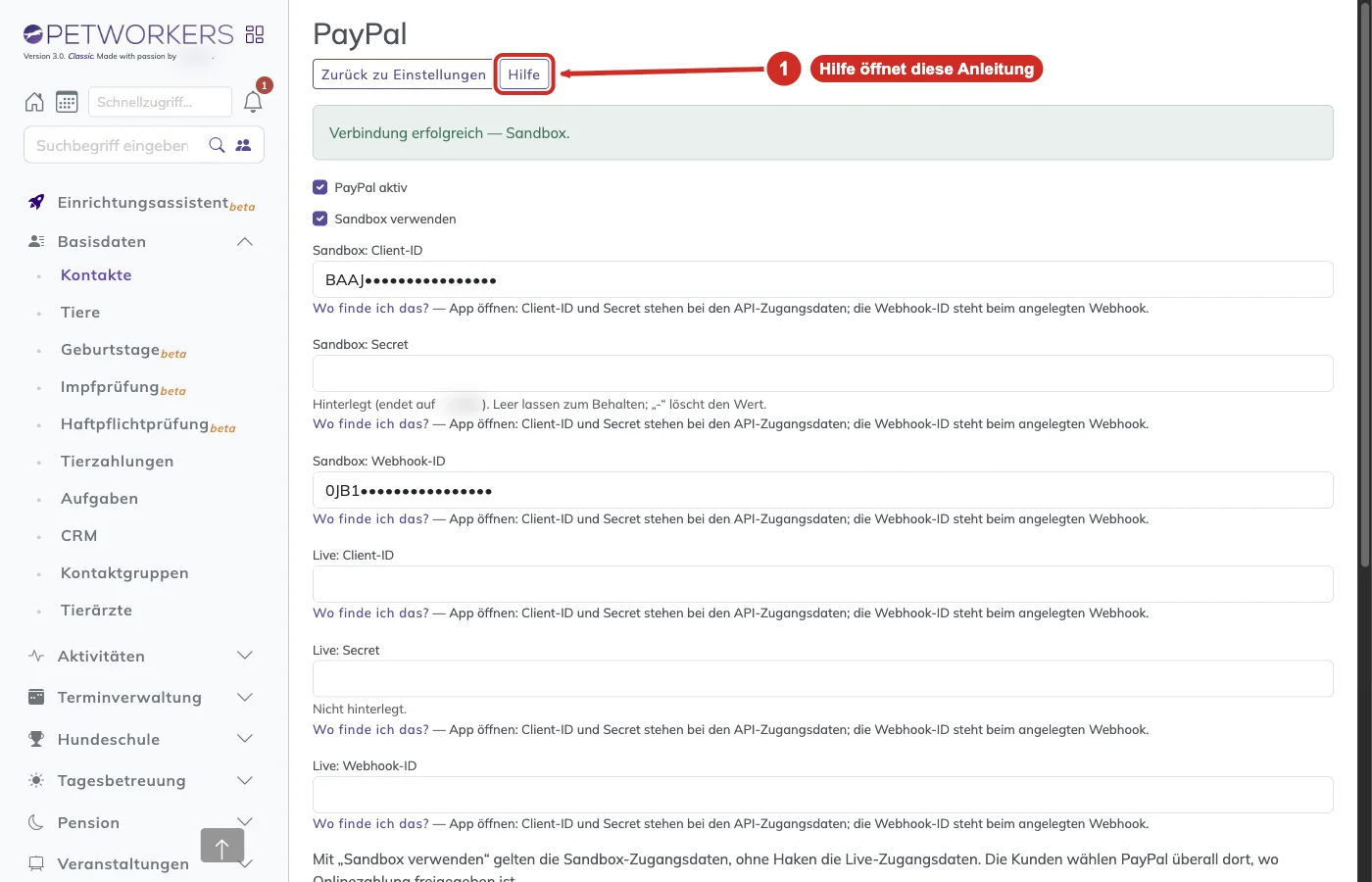1372x882 pixels.
Task: Open the notifications bell
Action: [x=253, y=102]
